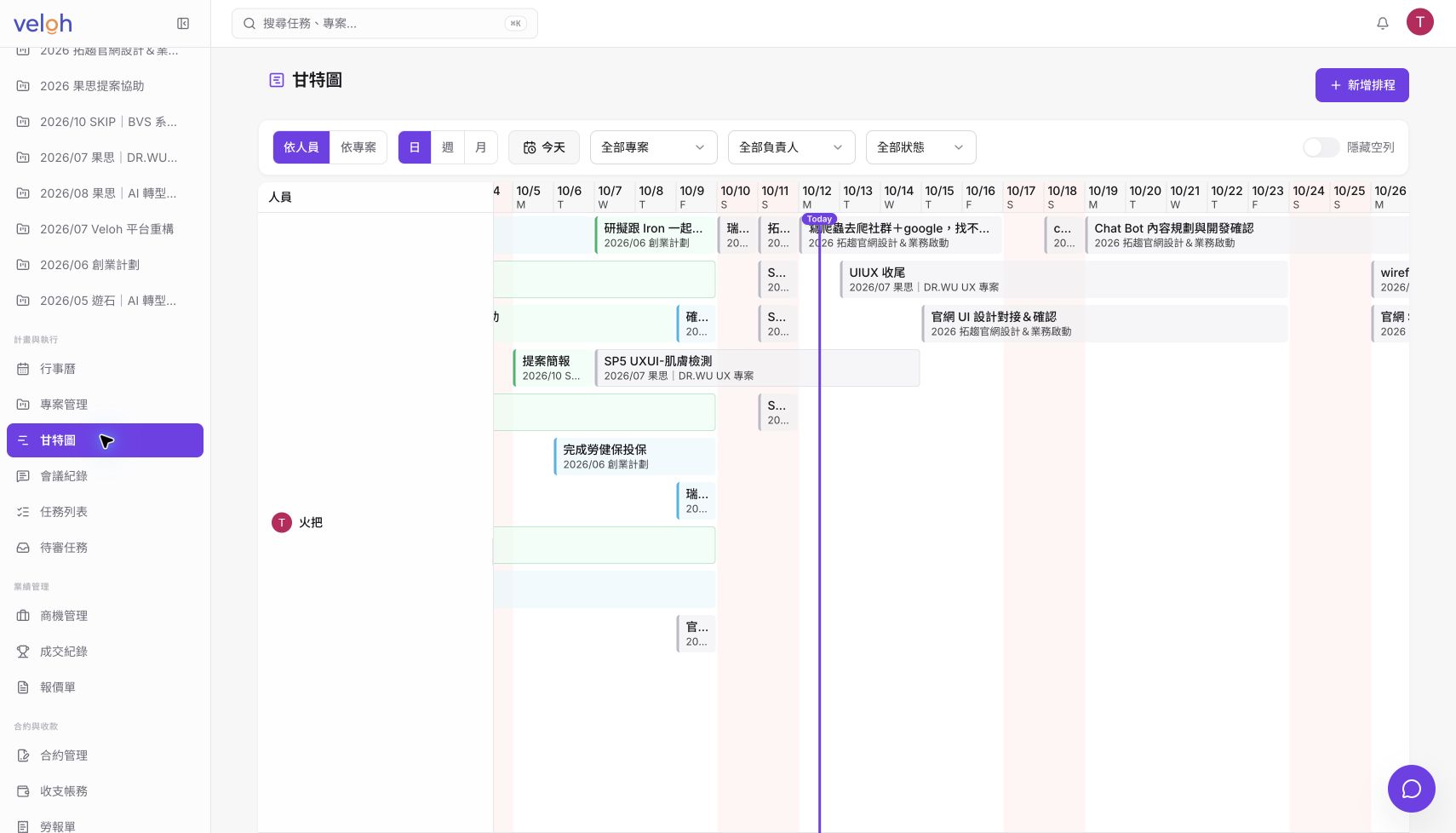Select the 甘特圖 sidebar item
The width and height of the screenshot is (1456, 833).
(105, 440)
